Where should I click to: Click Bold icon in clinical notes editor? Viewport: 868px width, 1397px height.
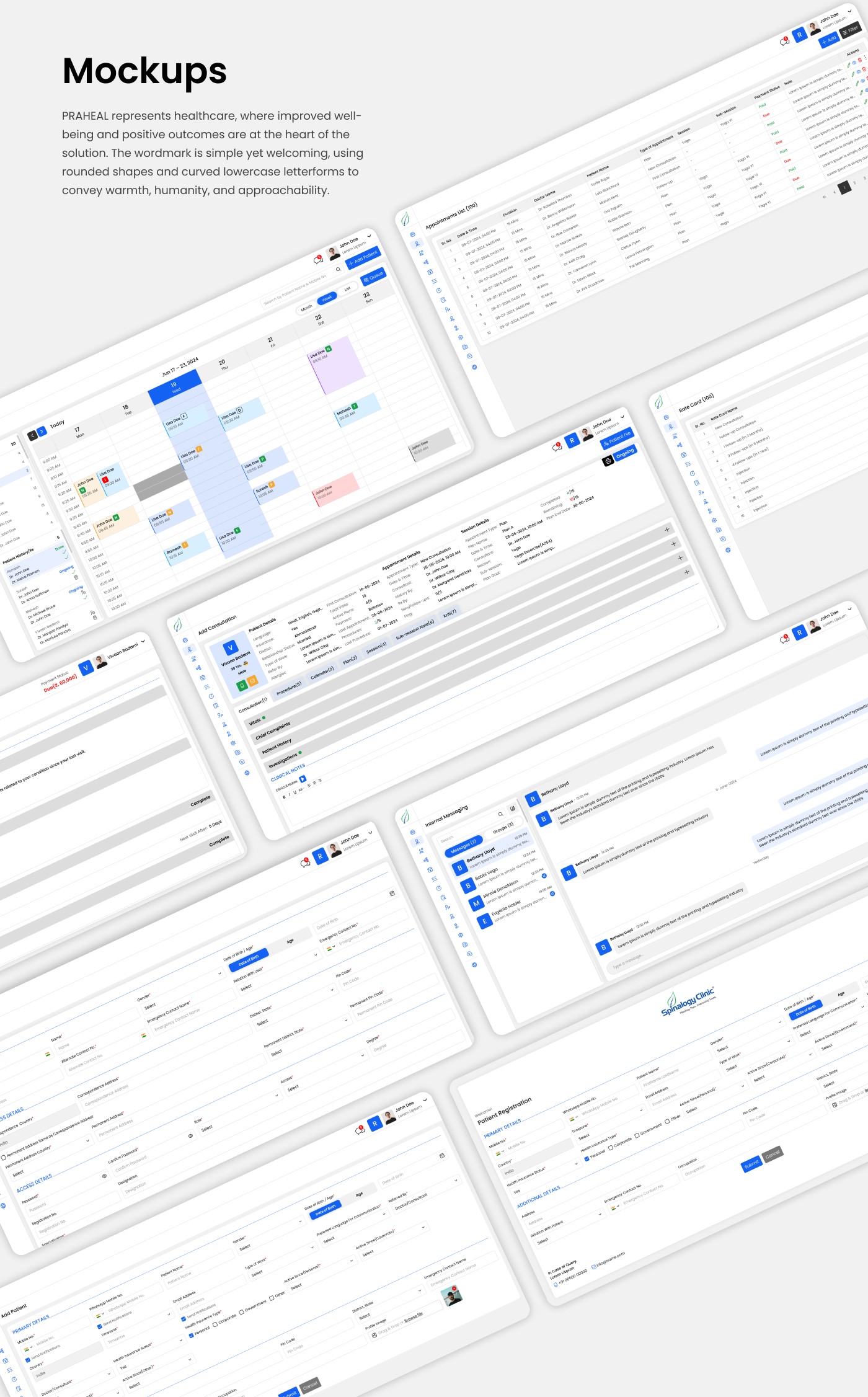[x=284, y=797]
